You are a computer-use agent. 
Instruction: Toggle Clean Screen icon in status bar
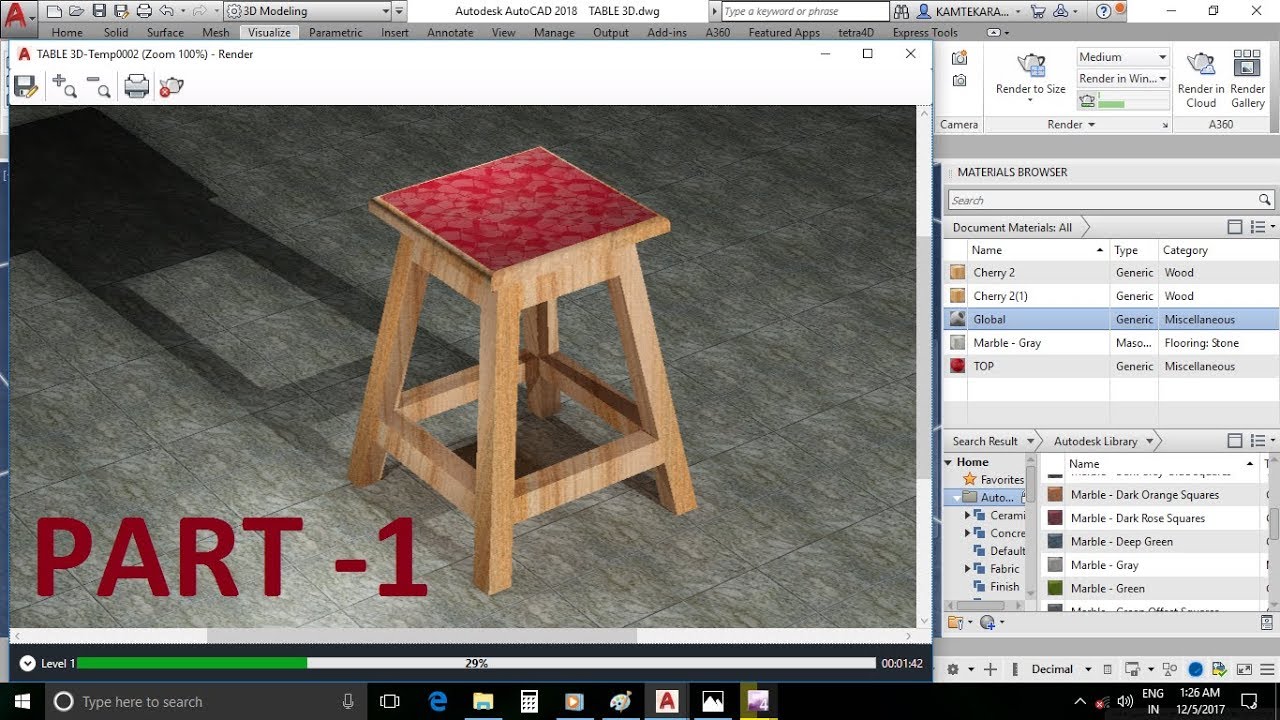(1244, 669)
